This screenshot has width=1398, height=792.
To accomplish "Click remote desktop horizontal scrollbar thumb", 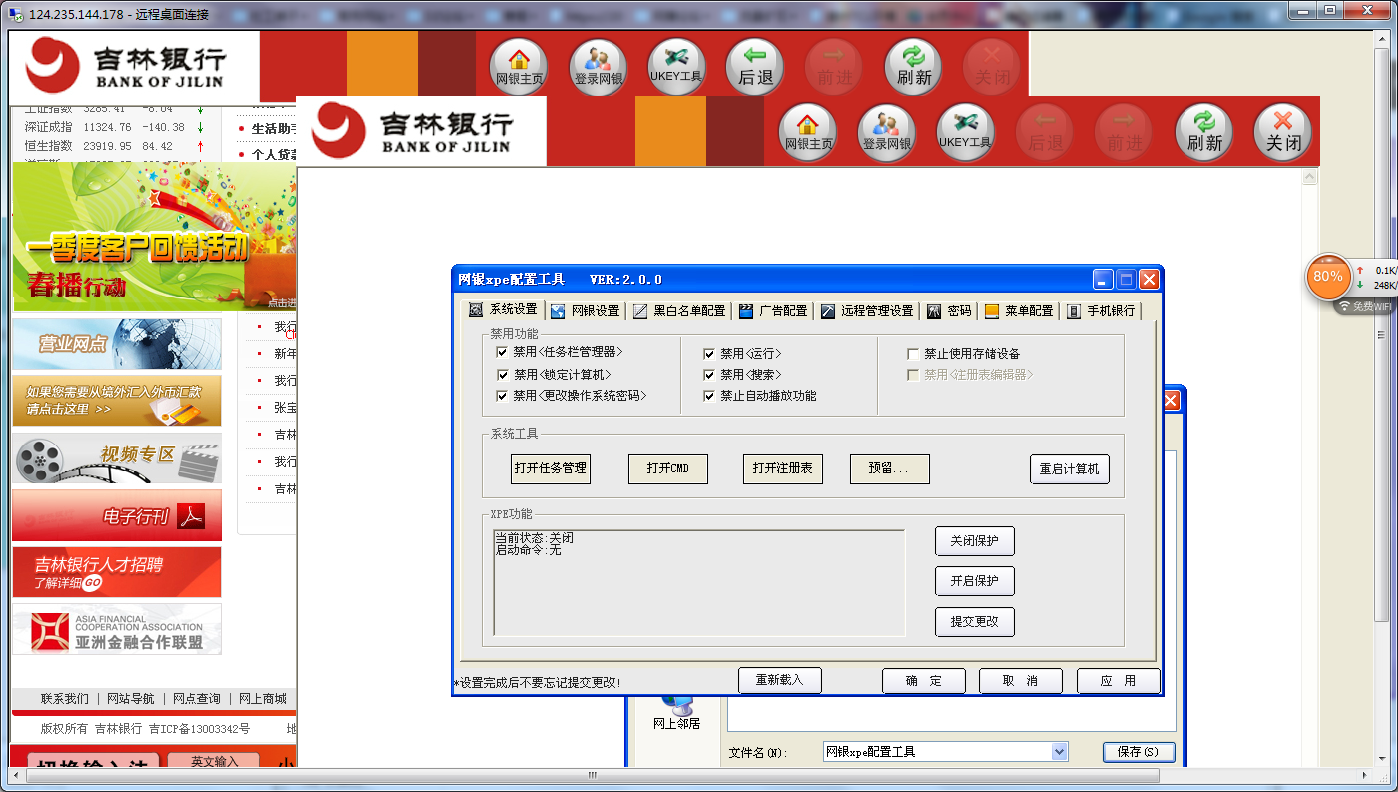I will (x=594, y=776).
